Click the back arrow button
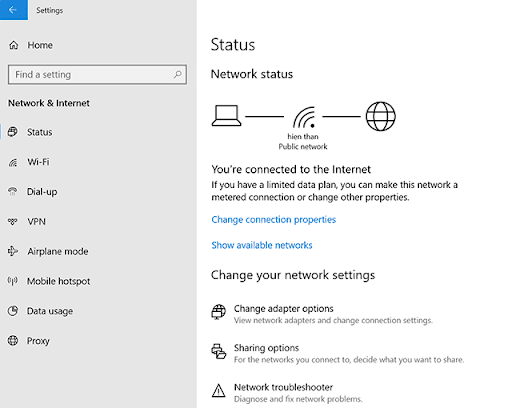 (14, 10)
